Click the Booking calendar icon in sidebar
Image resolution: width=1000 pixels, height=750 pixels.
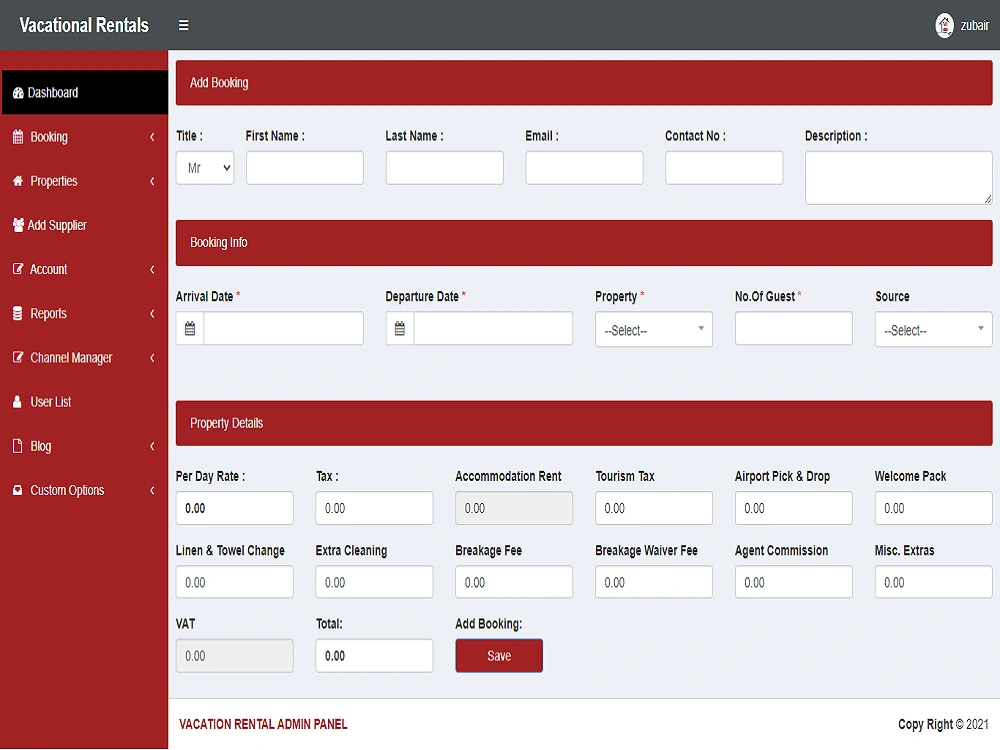[x=18, y=136]
